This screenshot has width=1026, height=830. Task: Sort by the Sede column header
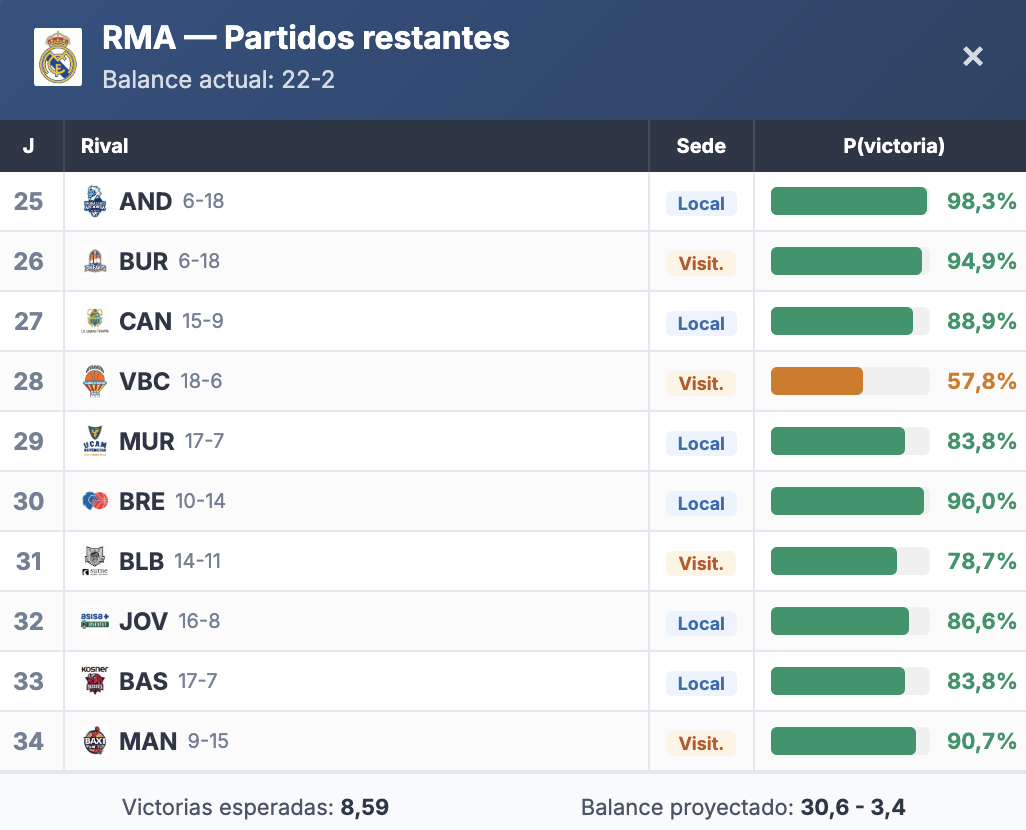(x=701, y=146)
